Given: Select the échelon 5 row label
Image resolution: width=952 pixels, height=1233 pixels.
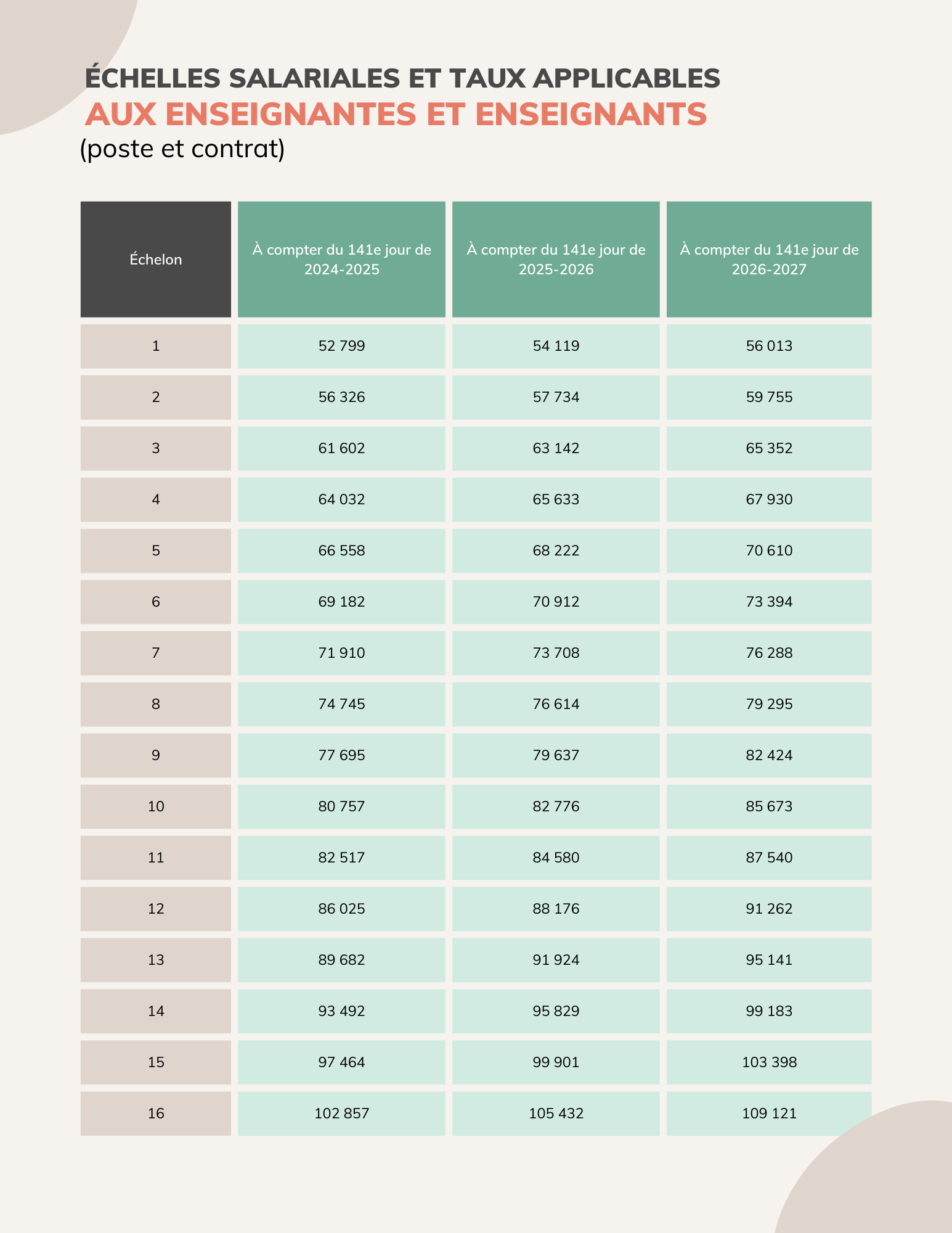Looking at the screenshot, I should tap(156, 551).
